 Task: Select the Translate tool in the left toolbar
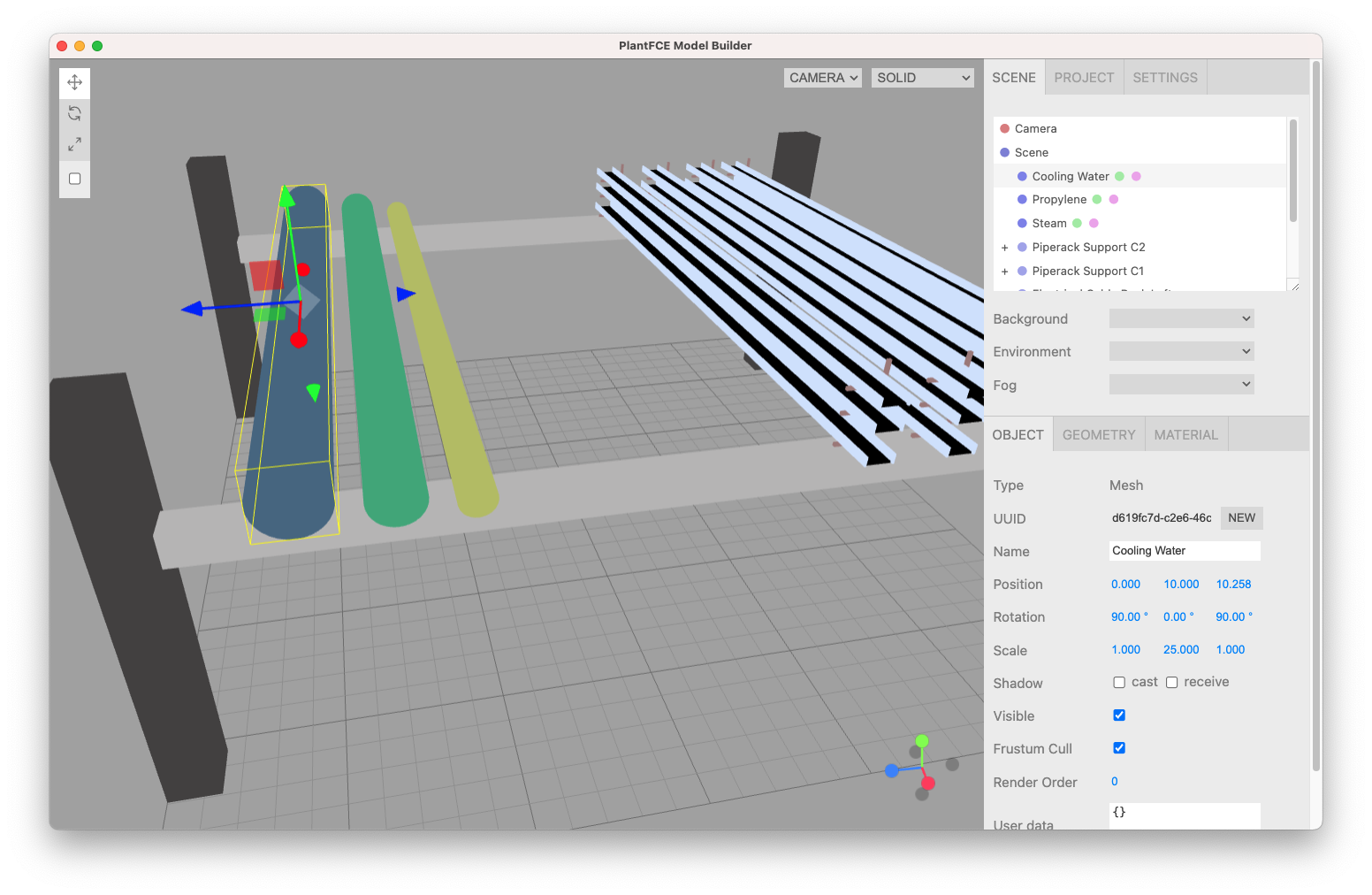pos(74,81)
